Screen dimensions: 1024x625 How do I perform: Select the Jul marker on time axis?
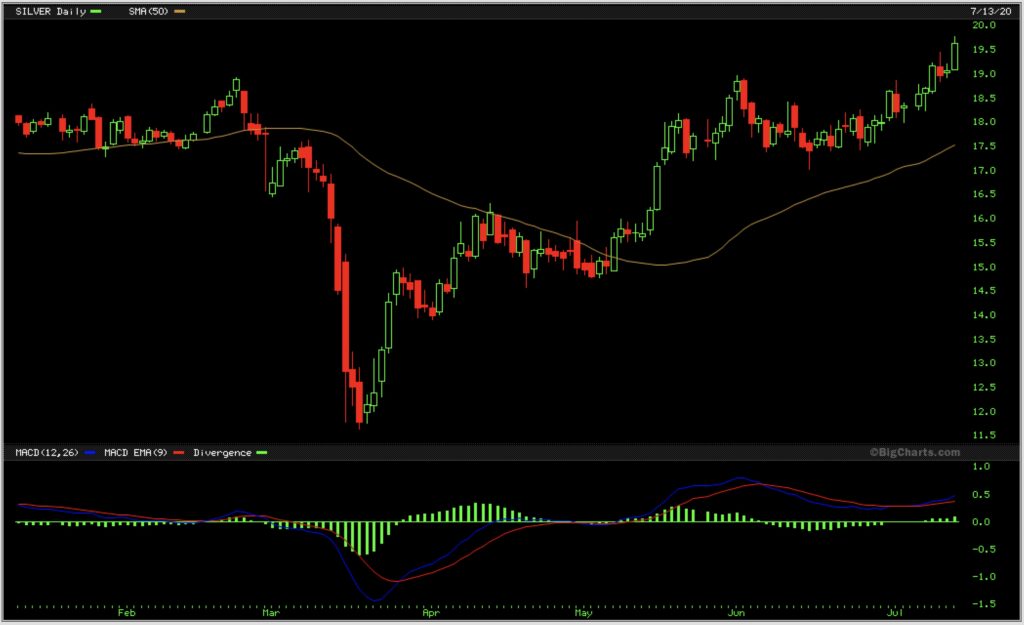pyautogui.click(x=896, y=614)
